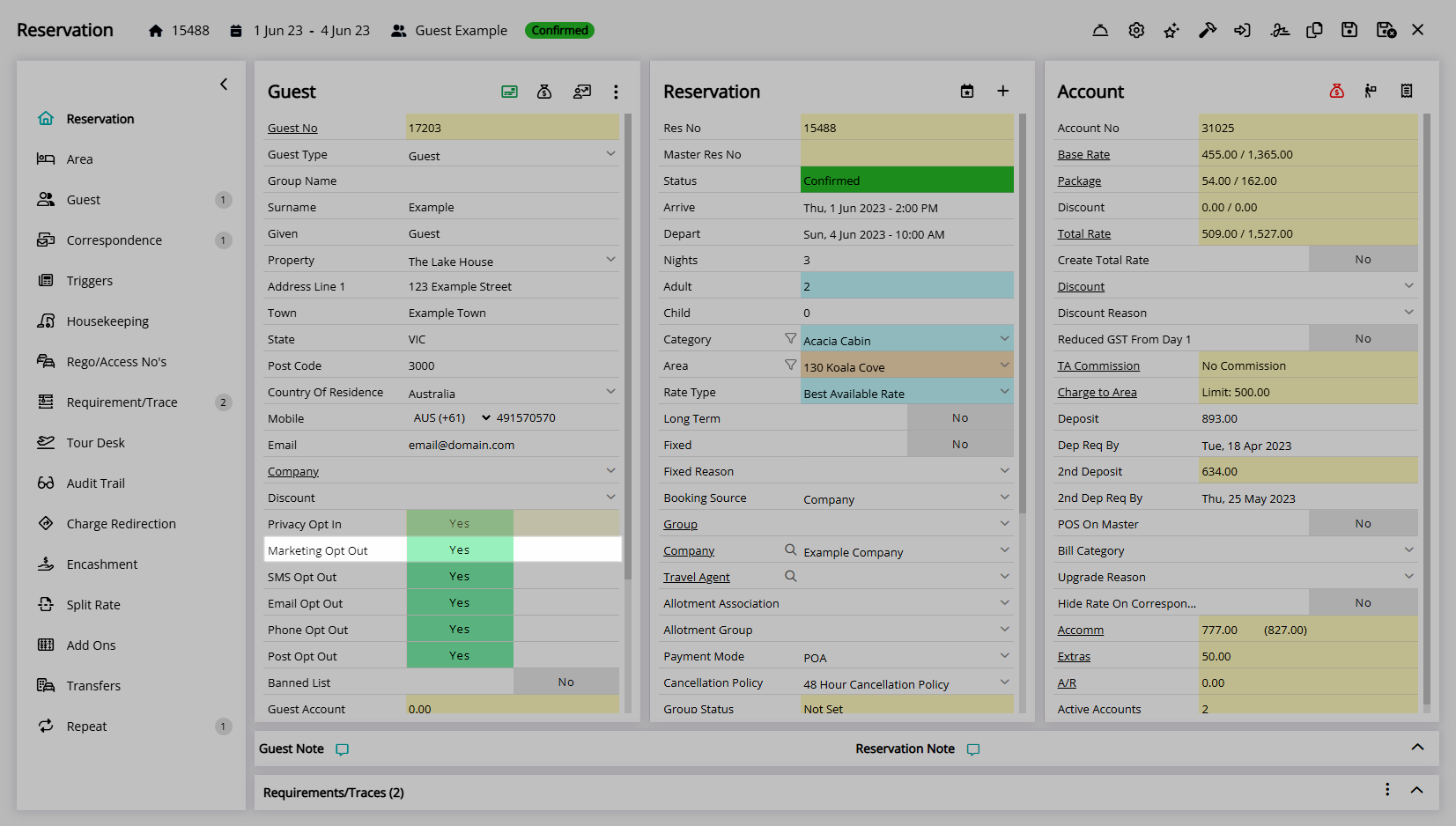Click the save and exit icon

pos(1386,30)
